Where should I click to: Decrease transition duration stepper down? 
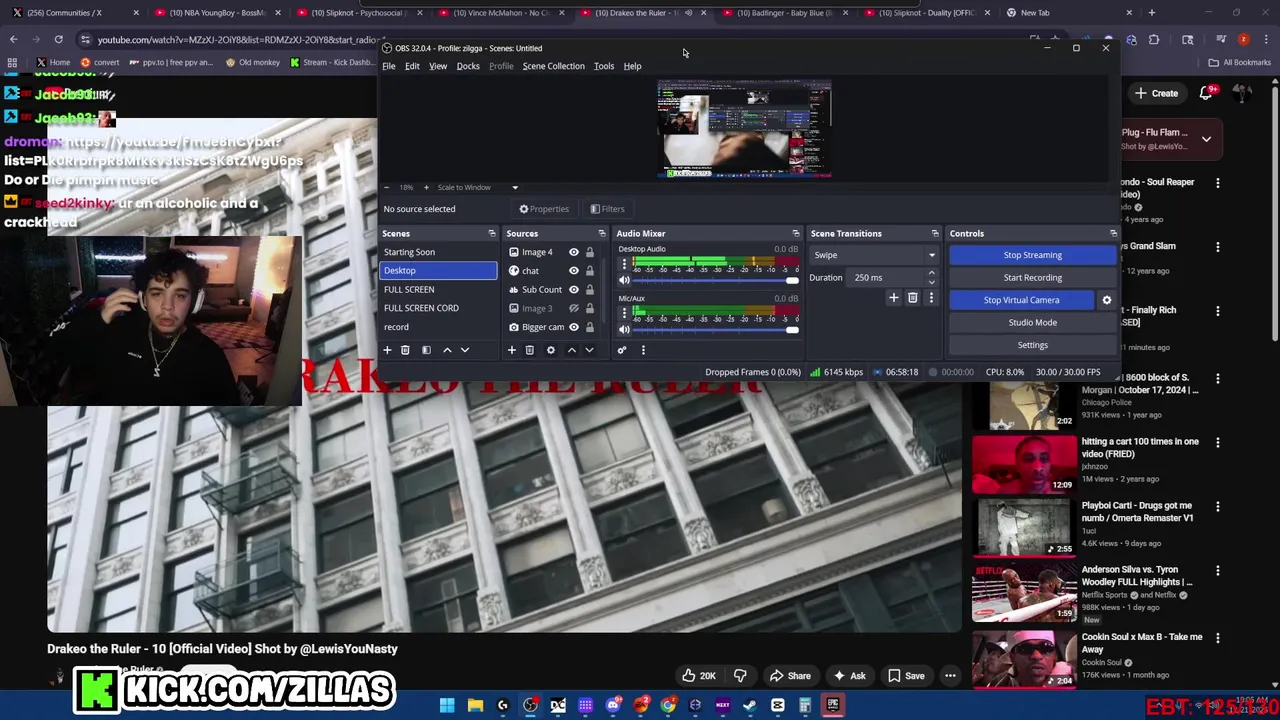(x=931, y=282)
